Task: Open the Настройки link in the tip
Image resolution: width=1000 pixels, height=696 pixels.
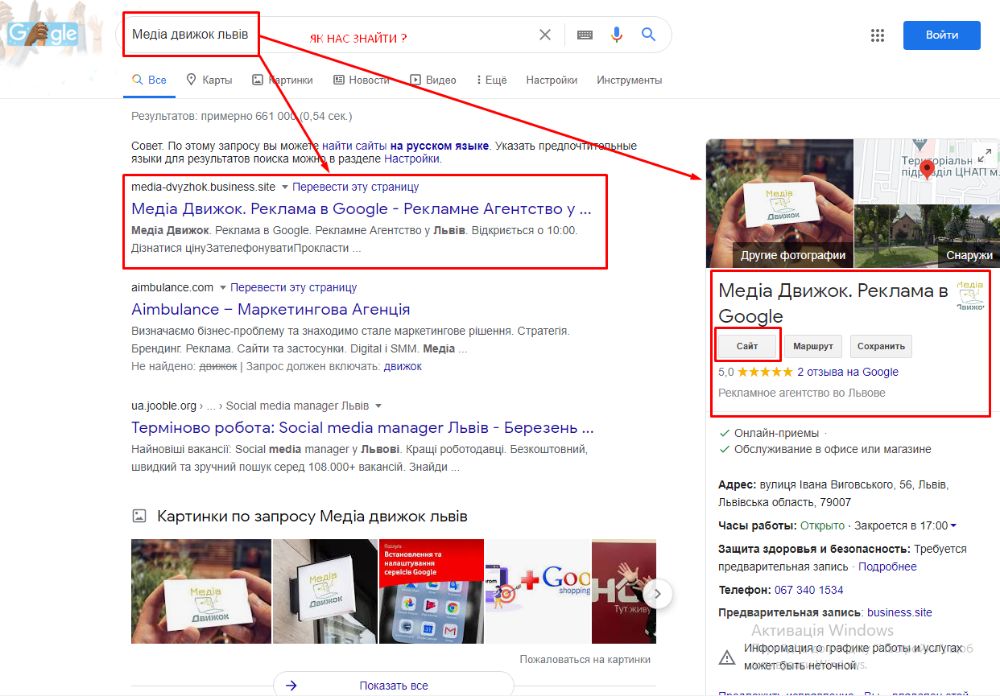Action: pyautogui.click(x=412, y=159)
